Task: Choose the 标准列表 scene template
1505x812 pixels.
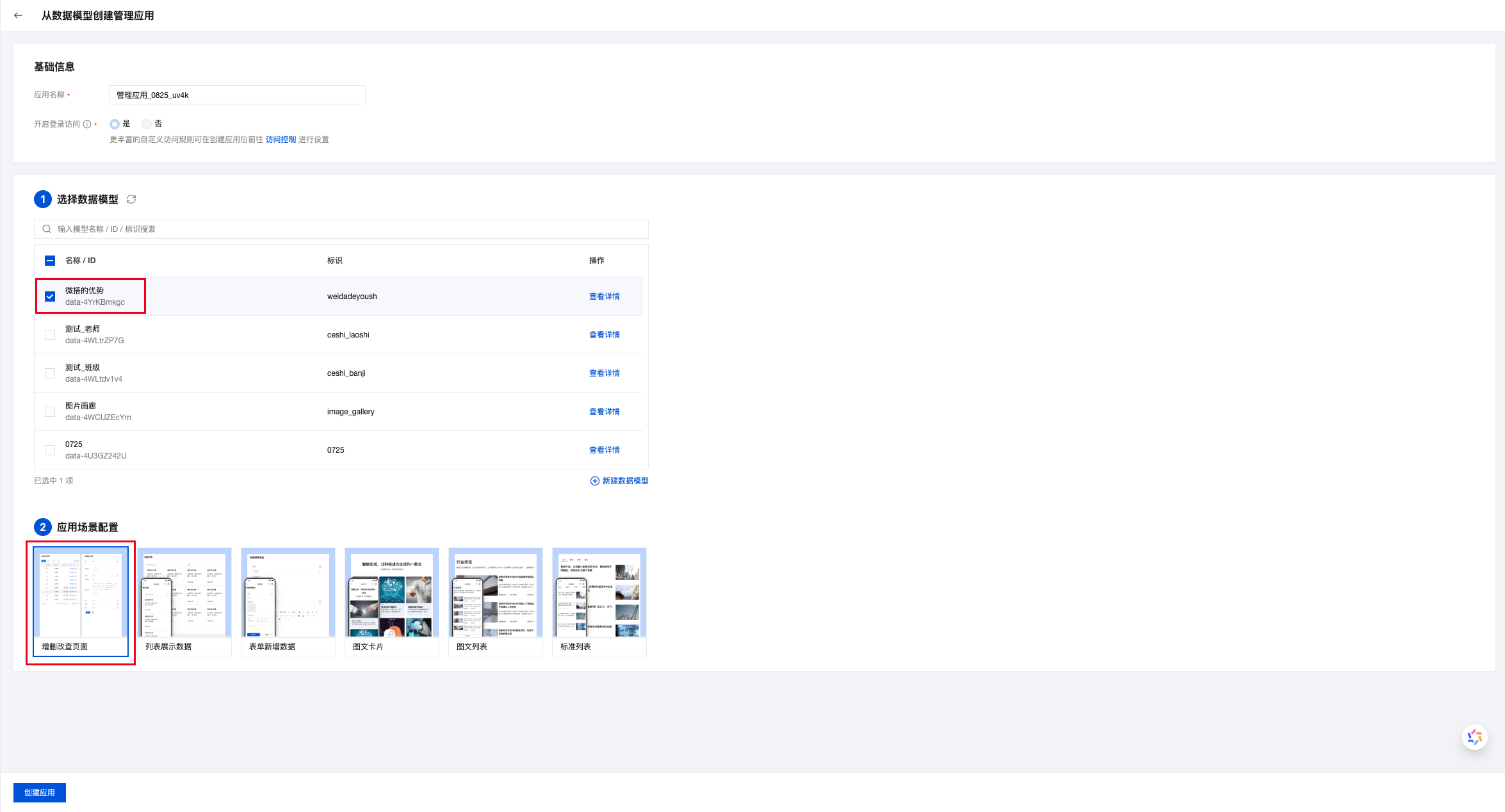Action: (x=599, y=601)
